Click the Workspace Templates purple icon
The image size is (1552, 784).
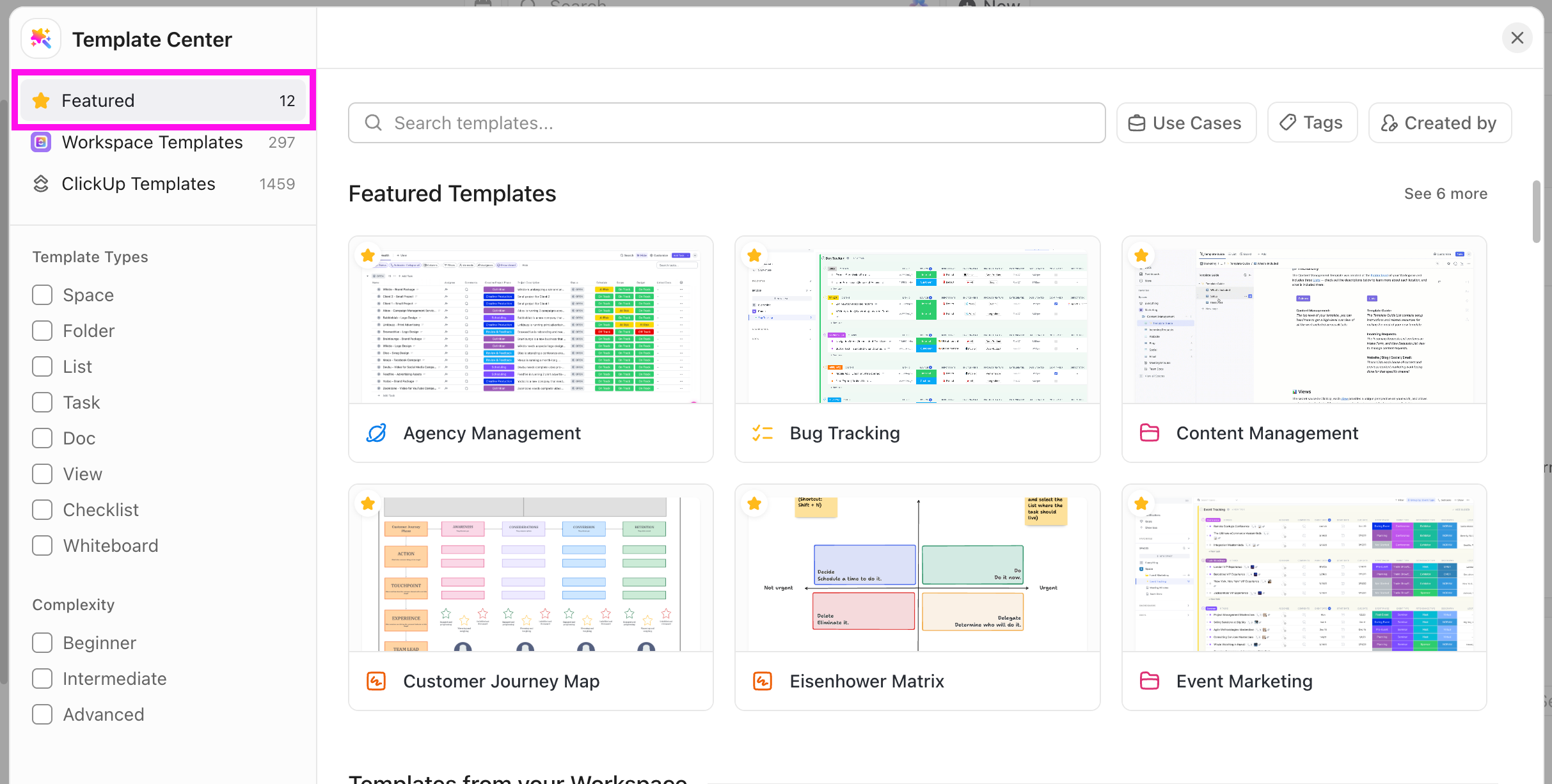41,142
